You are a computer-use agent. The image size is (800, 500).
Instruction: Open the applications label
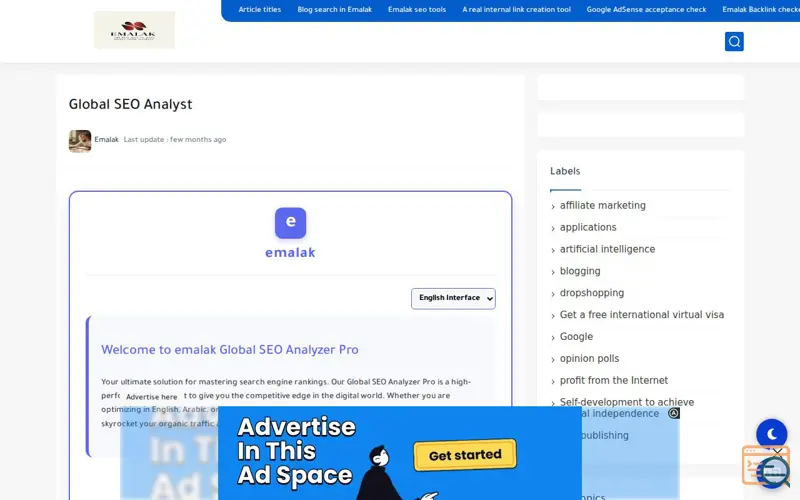pyautogui.click(x=588, y=227)
